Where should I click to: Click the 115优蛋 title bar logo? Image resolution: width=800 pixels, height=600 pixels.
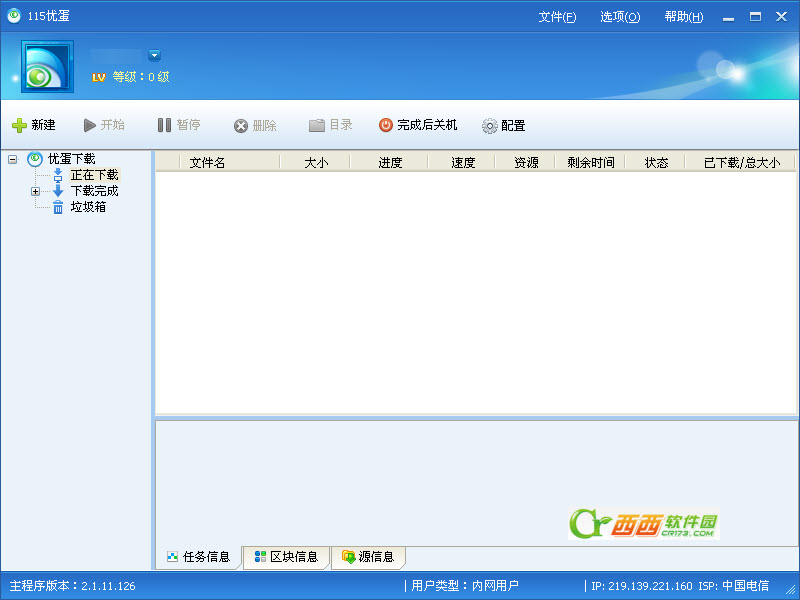14,16
